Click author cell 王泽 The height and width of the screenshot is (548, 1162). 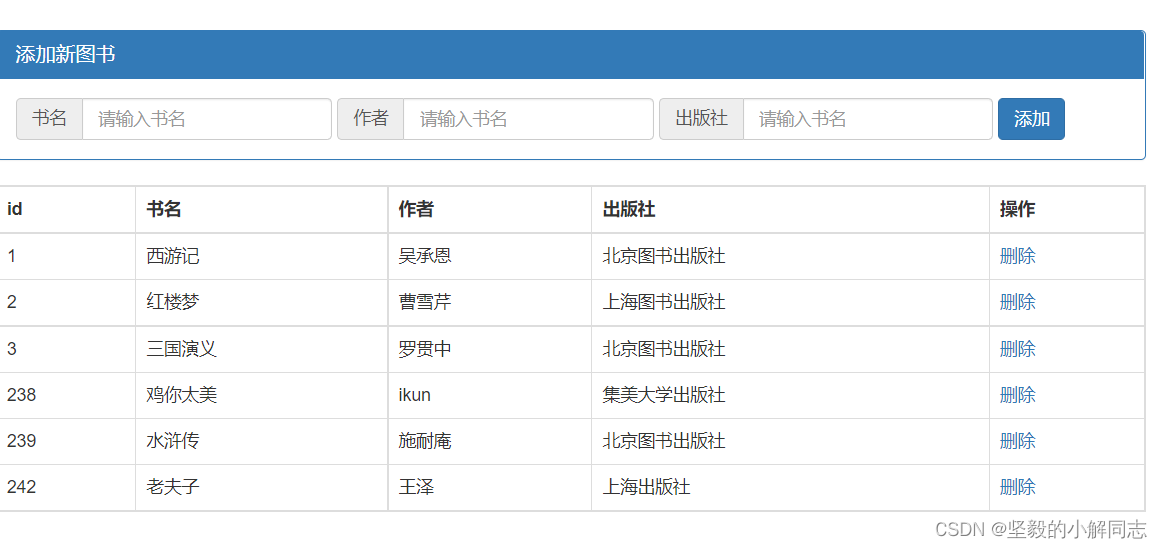coord(490,487)
